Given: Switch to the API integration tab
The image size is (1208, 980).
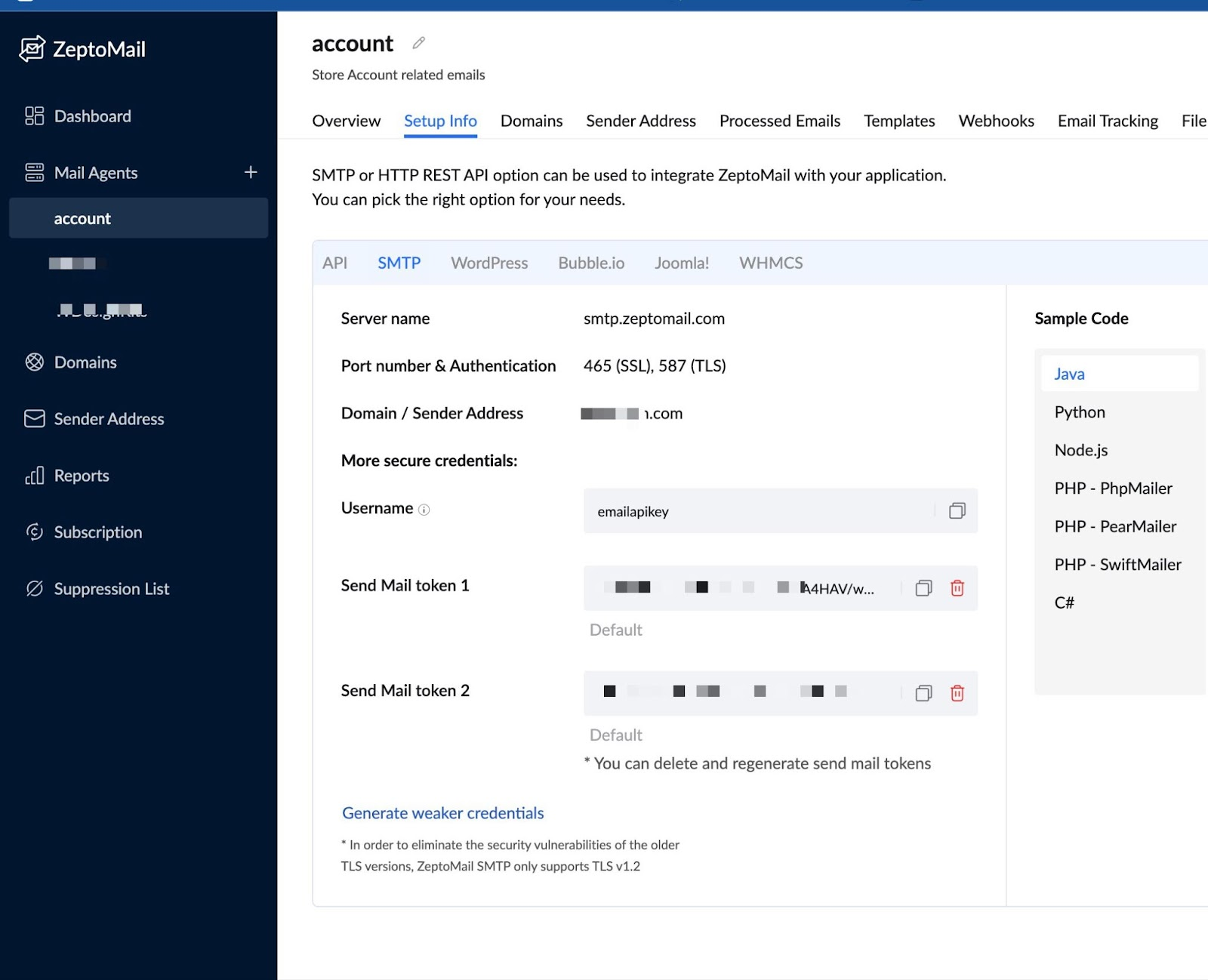Looking at the screenshot, I should tap(335, 263).
